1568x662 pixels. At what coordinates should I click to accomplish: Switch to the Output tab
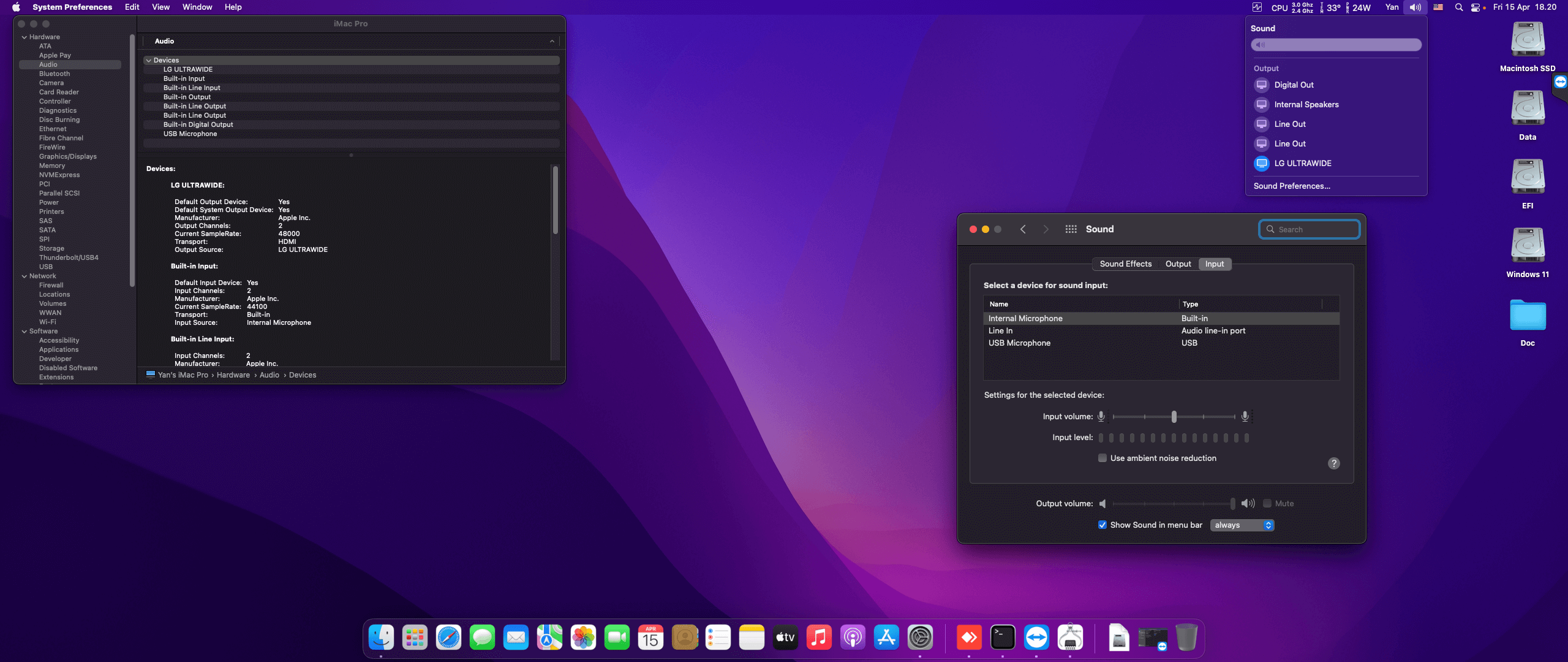[1178, 264]
